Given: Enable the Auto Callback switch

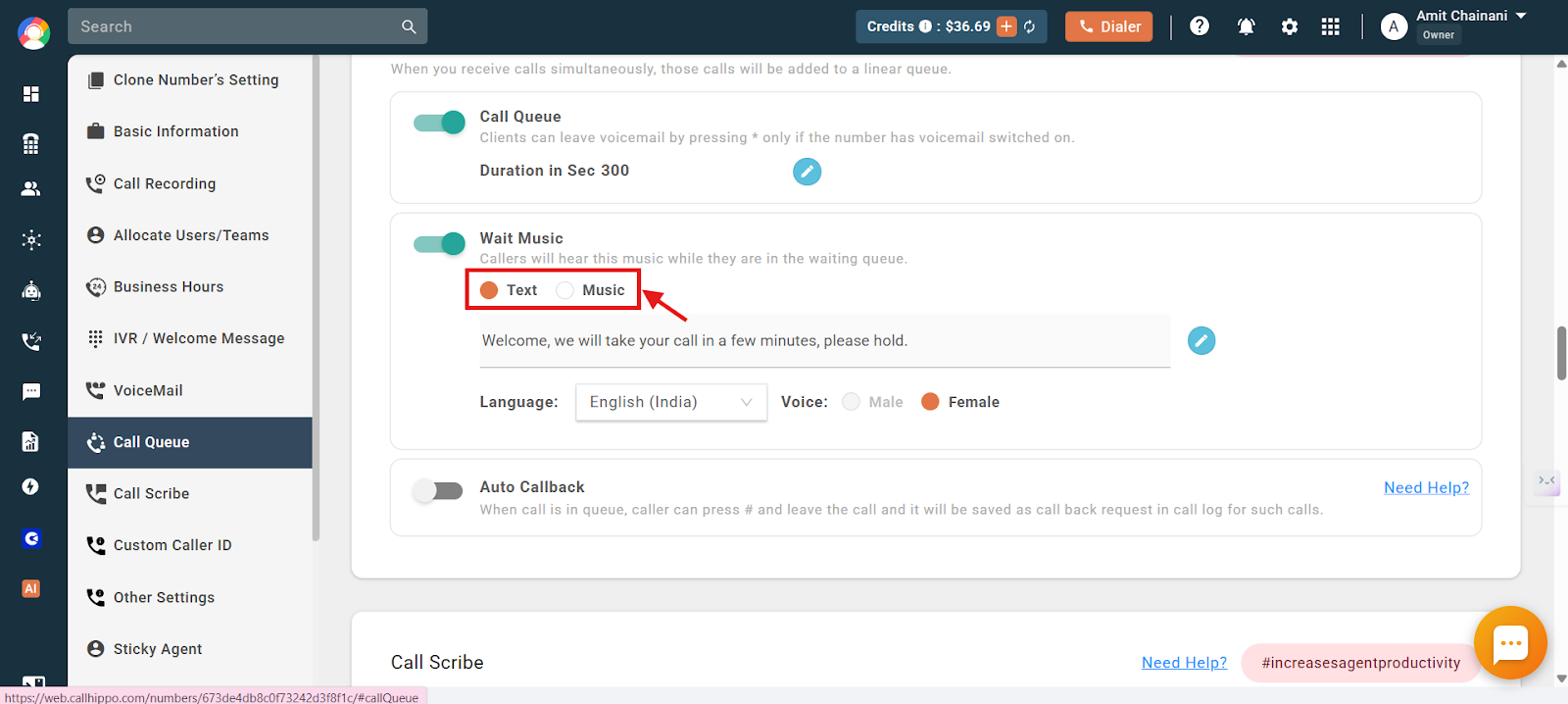Looking at the screenshot, I should click(x=437, y=491).
